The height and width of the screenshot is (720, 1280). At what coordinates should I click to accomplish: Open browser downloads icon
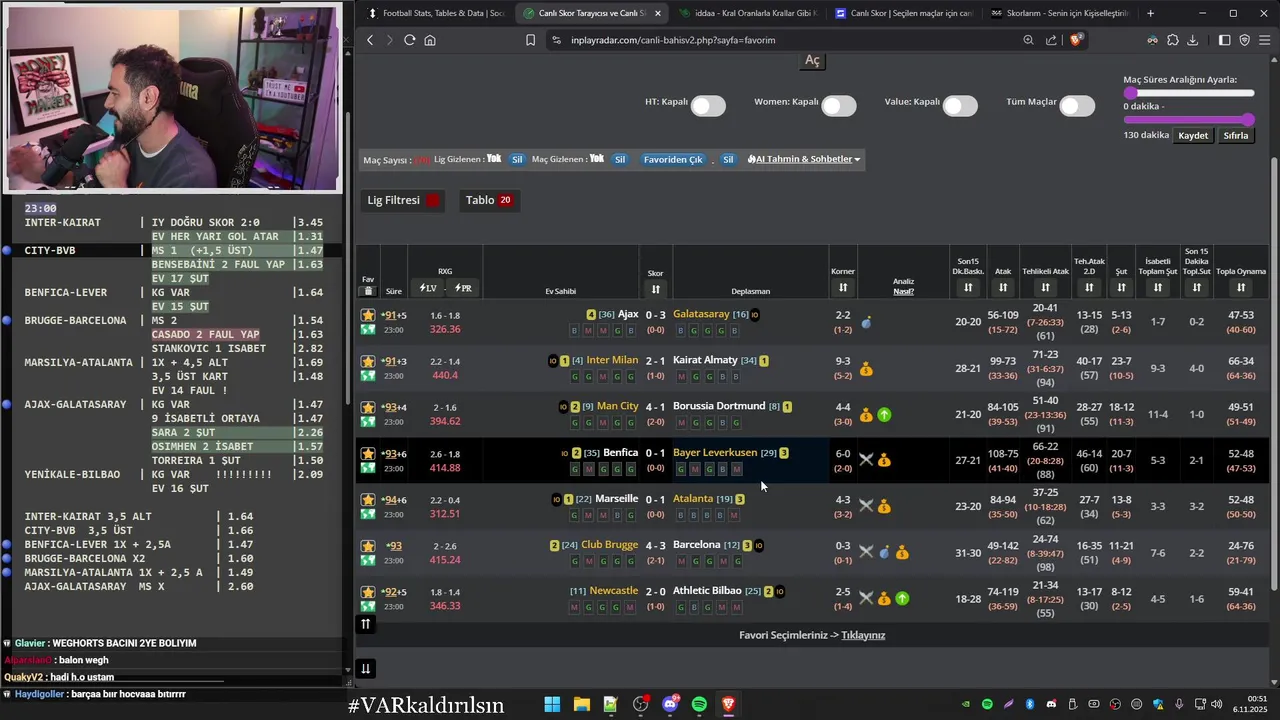click(1193, 40)
